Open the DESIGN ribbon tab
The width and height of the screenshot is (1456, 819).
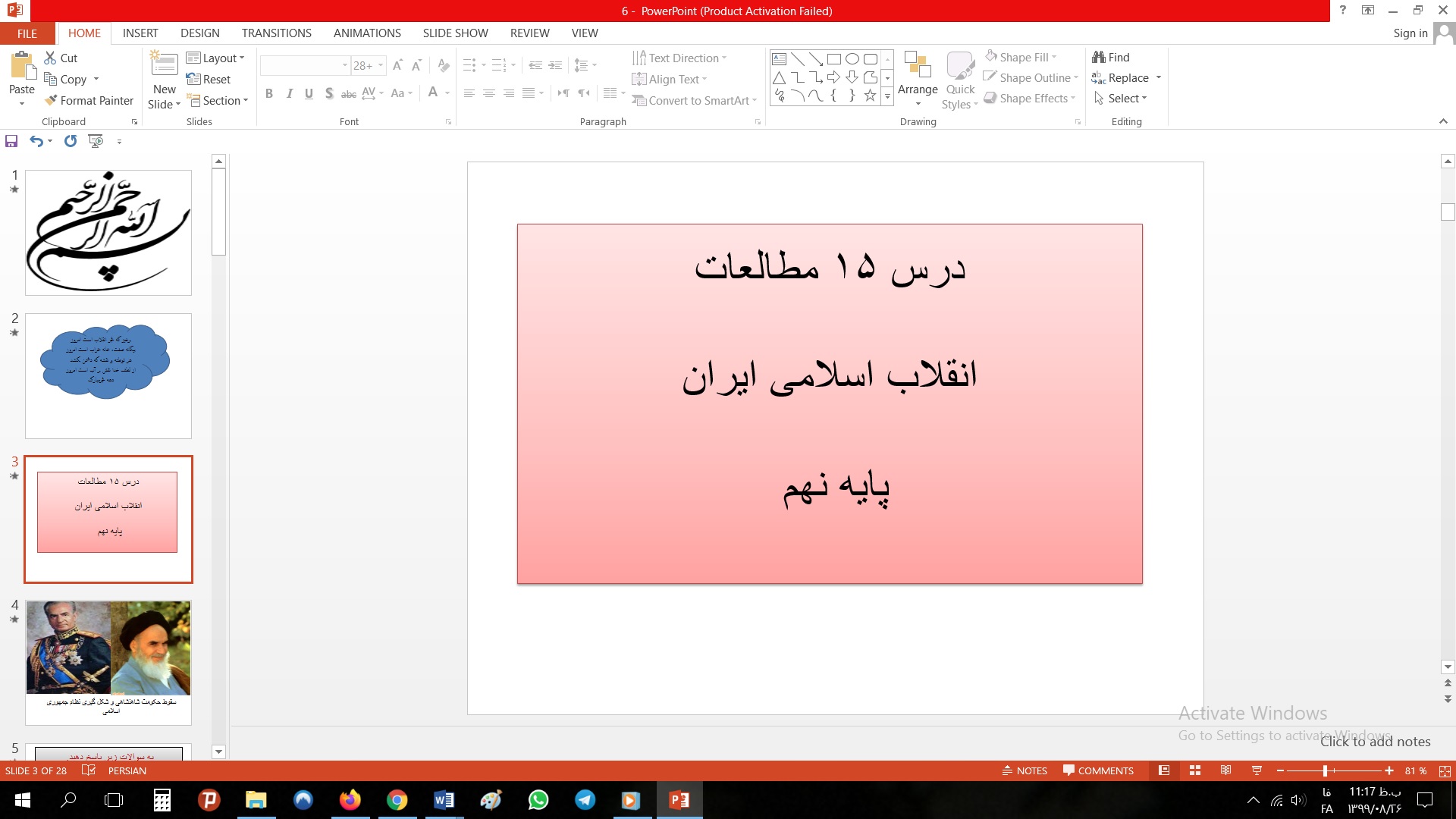[199, 33]
